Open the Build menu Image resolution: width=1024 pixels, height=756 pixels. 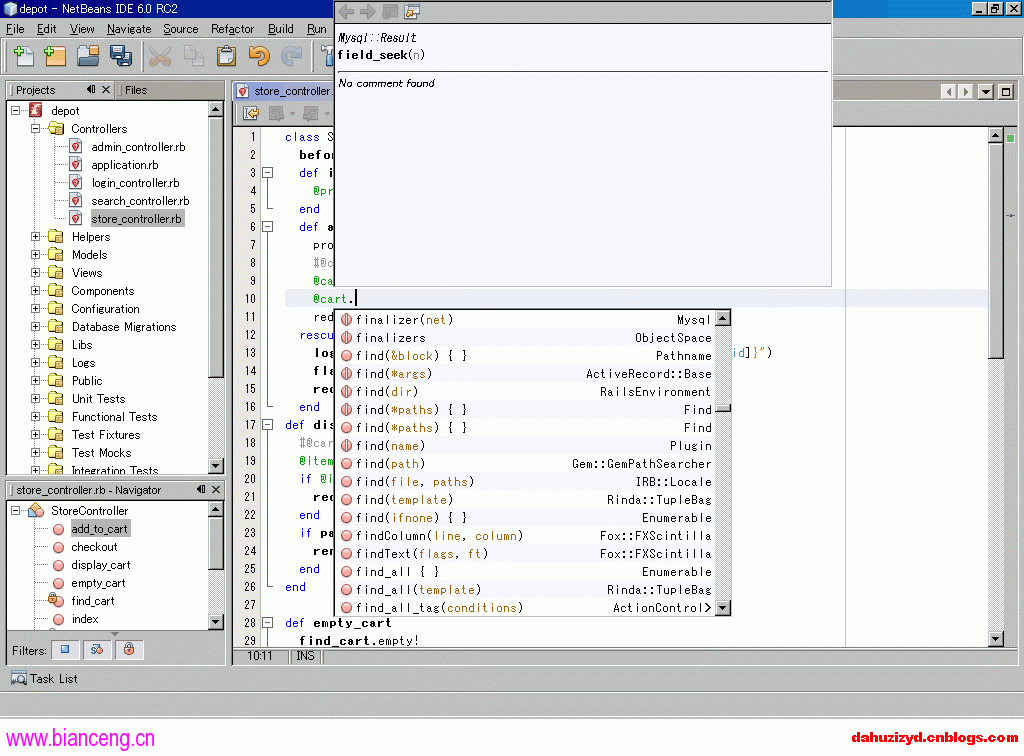pyautogui.click(x=281, y=29)
